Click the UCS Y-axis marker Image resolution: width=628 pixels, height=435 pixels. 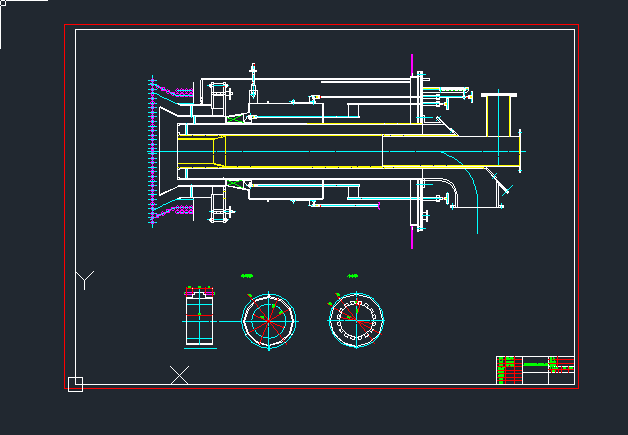pos(86,279)
